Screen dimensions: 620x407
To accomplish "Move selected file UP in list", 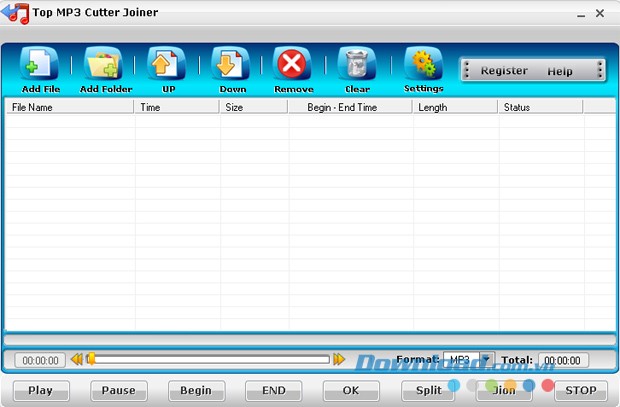I will click(x=167, y=65).
